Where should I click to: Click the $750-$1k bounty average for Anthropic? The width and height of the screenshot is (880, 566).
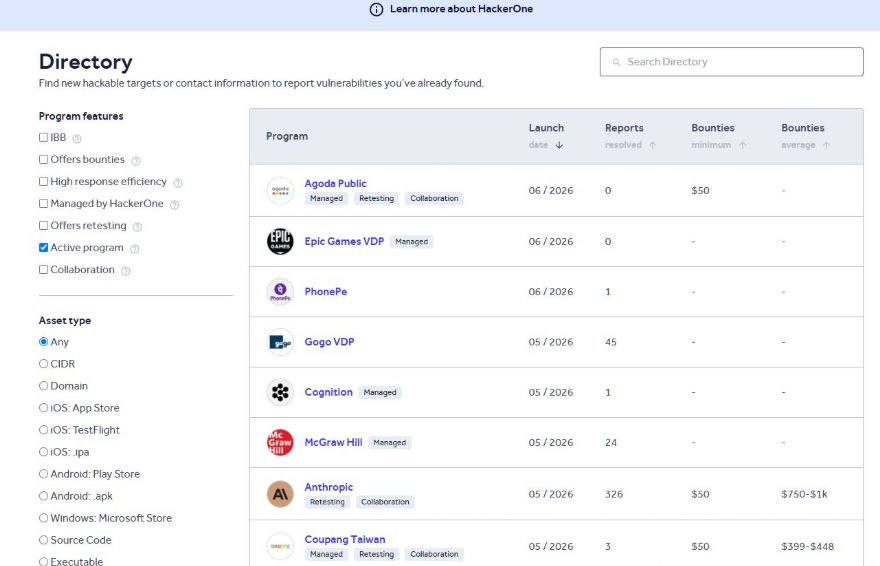804,494
